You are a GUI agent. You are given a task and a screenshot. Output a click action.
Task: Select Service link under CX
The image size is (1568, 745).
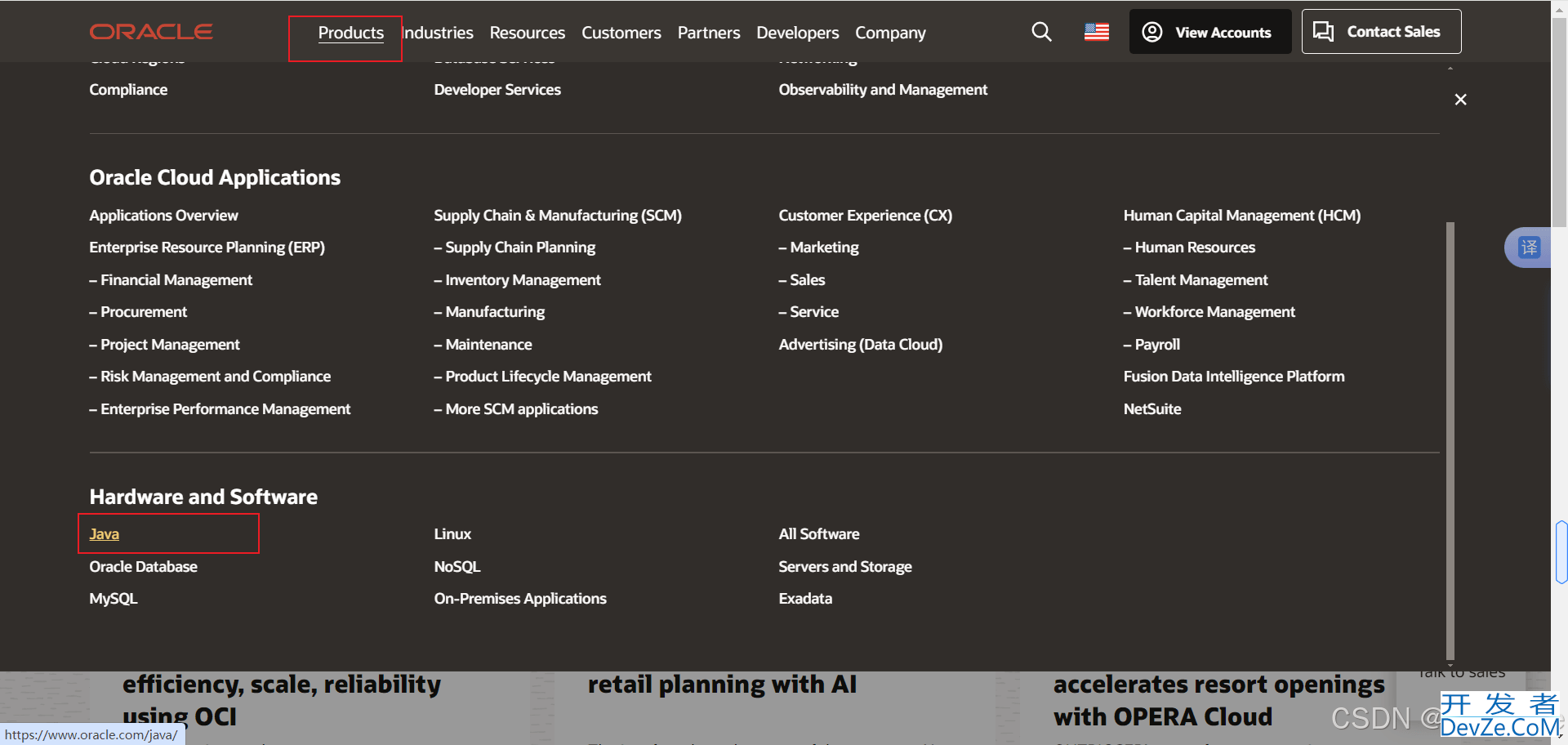pos(808,312)
